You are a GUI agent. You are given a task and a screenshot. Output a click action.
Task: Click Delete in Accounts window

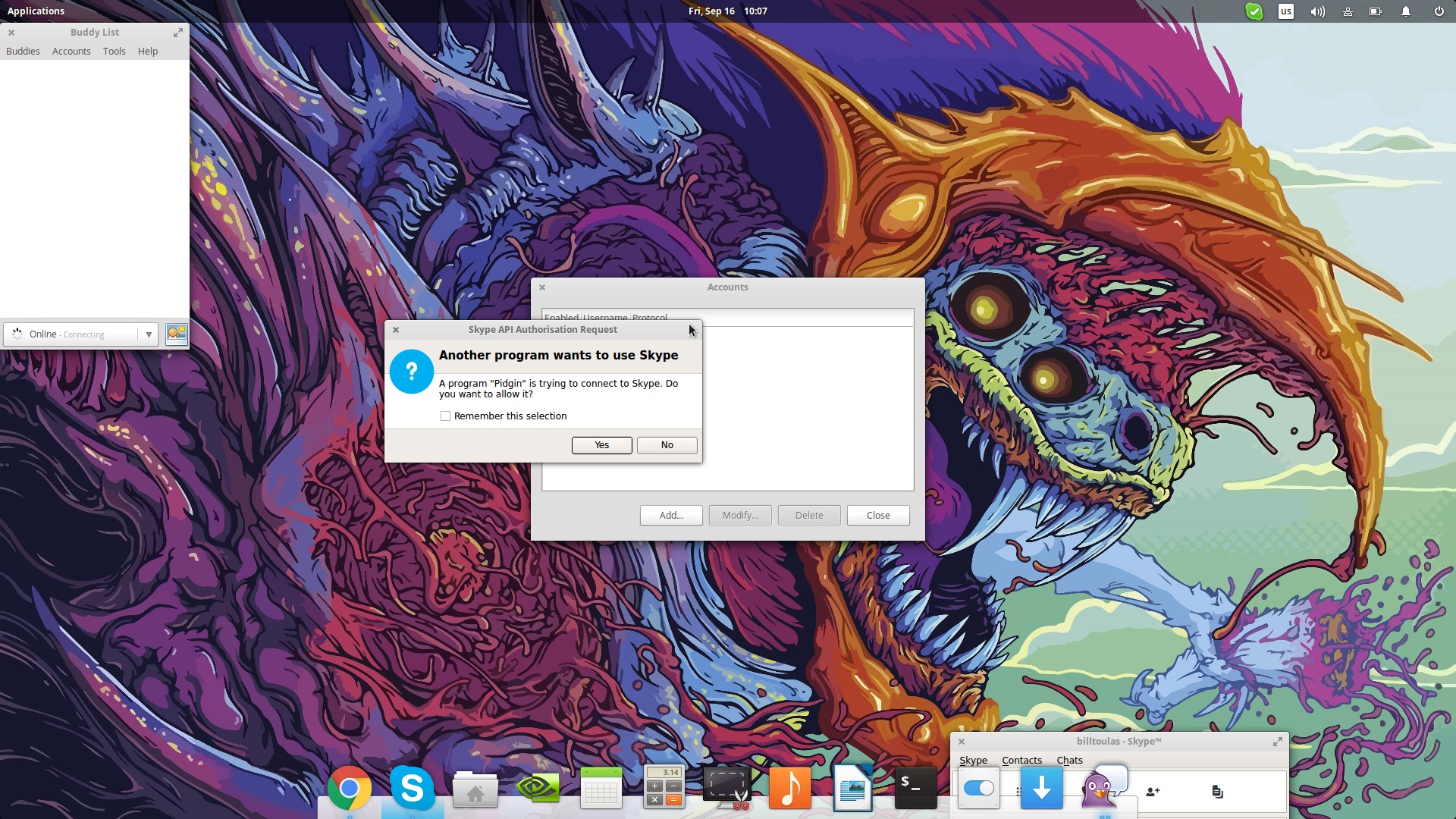809,516
